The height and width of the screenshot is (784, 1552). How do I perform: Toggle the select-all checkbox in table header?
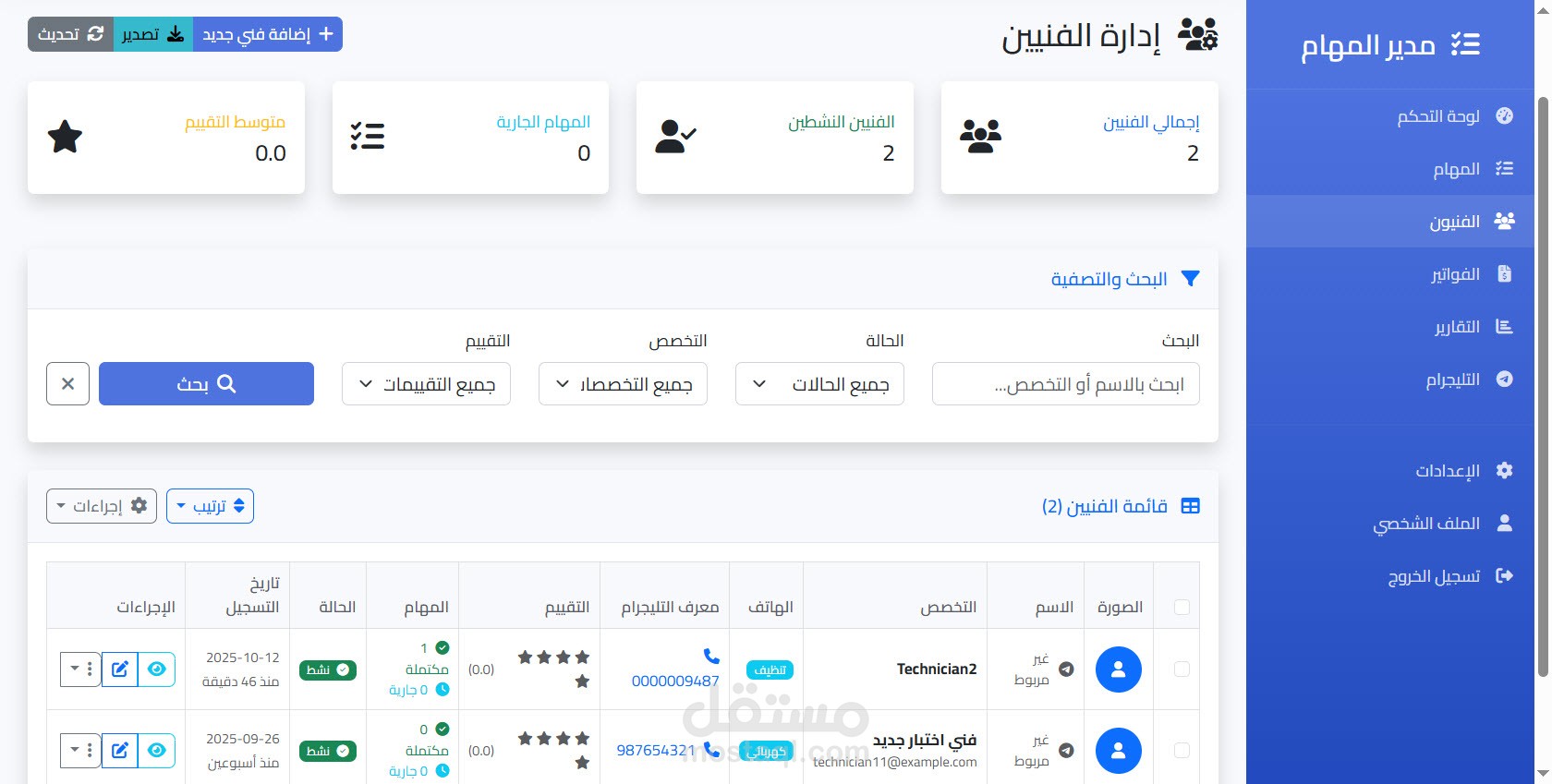tap(1182, 607)
